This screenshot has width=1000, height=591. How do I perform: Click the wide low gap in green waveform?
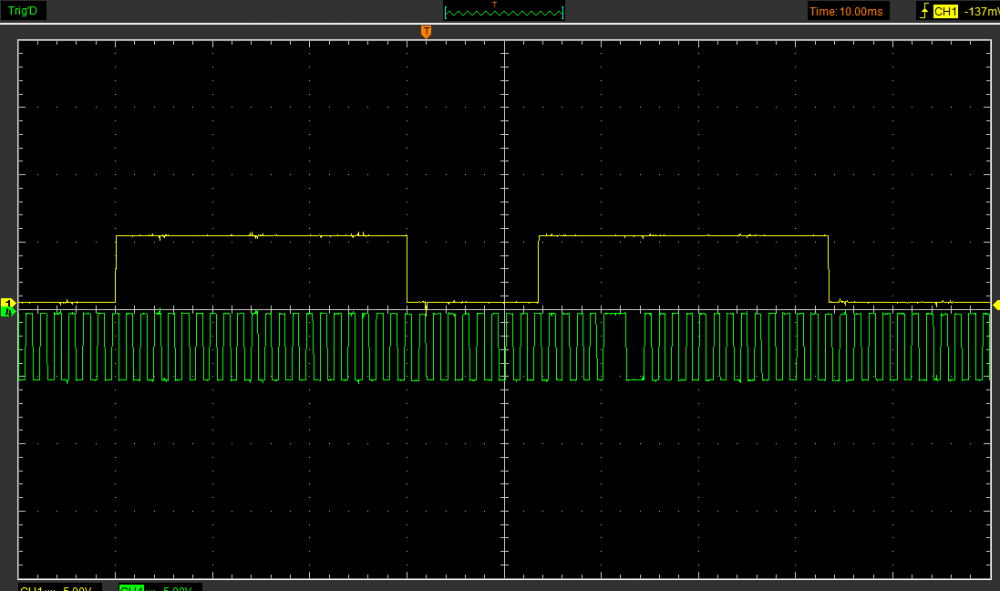tap(634, 379)
